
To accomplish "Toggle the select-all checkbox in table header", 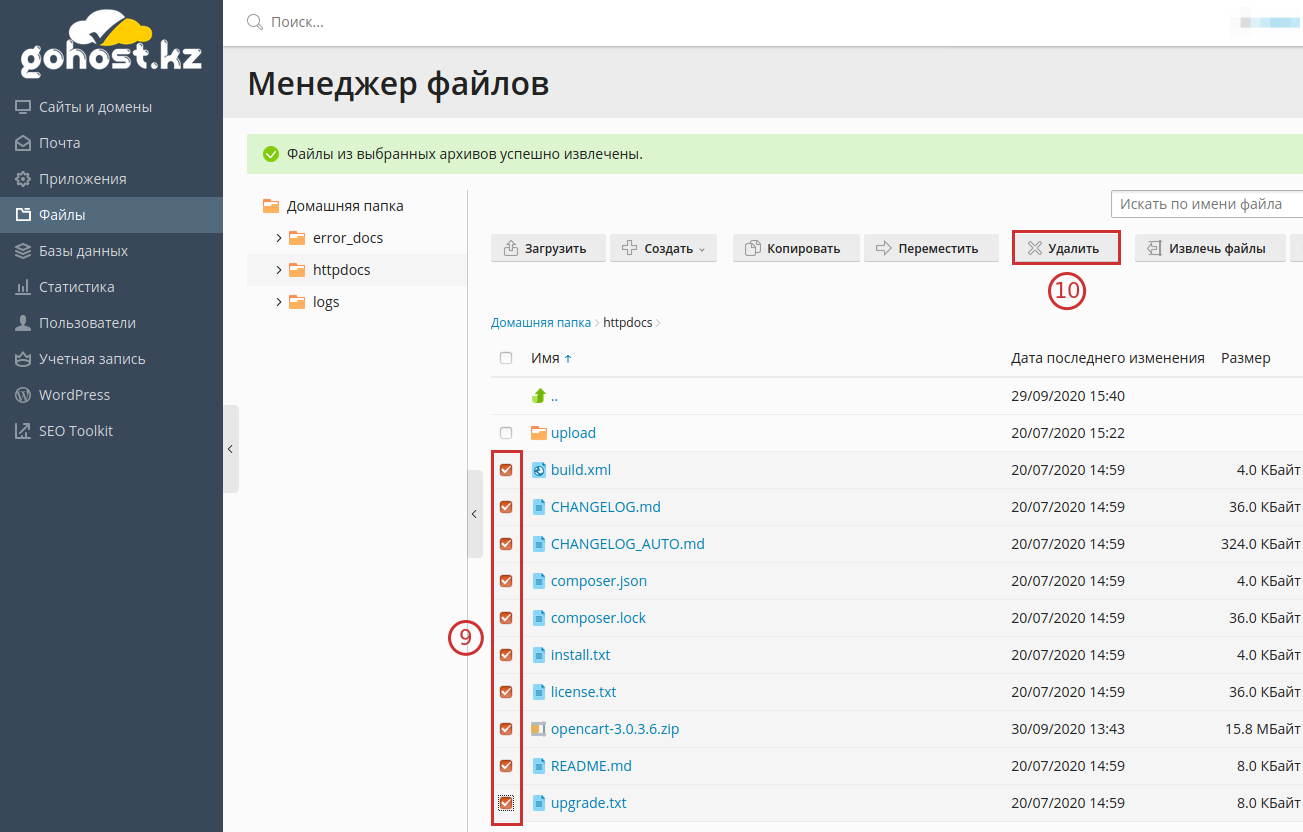I will 506,358.
